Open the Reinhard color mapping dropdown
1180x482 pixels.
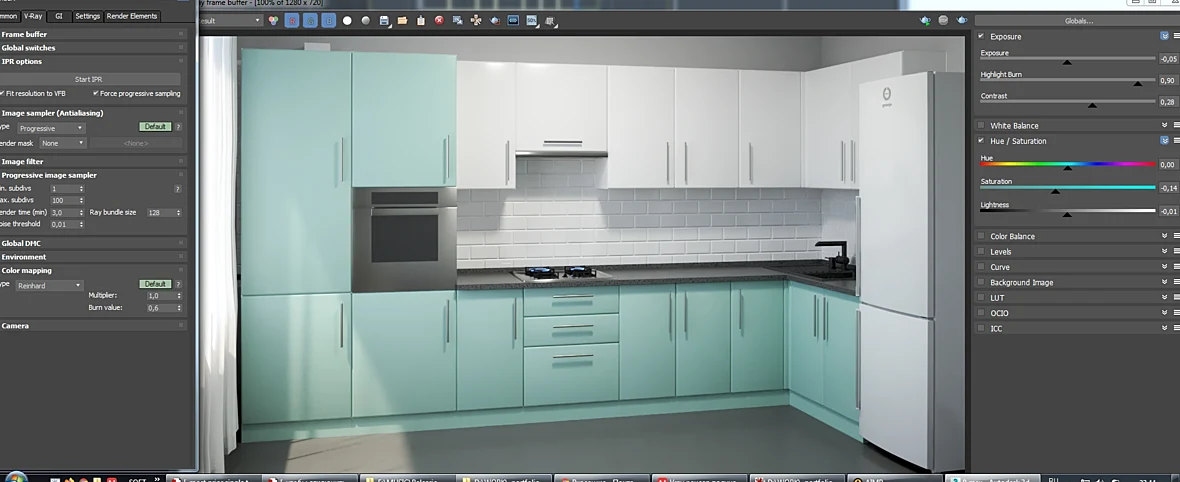(x=50, y=285)
